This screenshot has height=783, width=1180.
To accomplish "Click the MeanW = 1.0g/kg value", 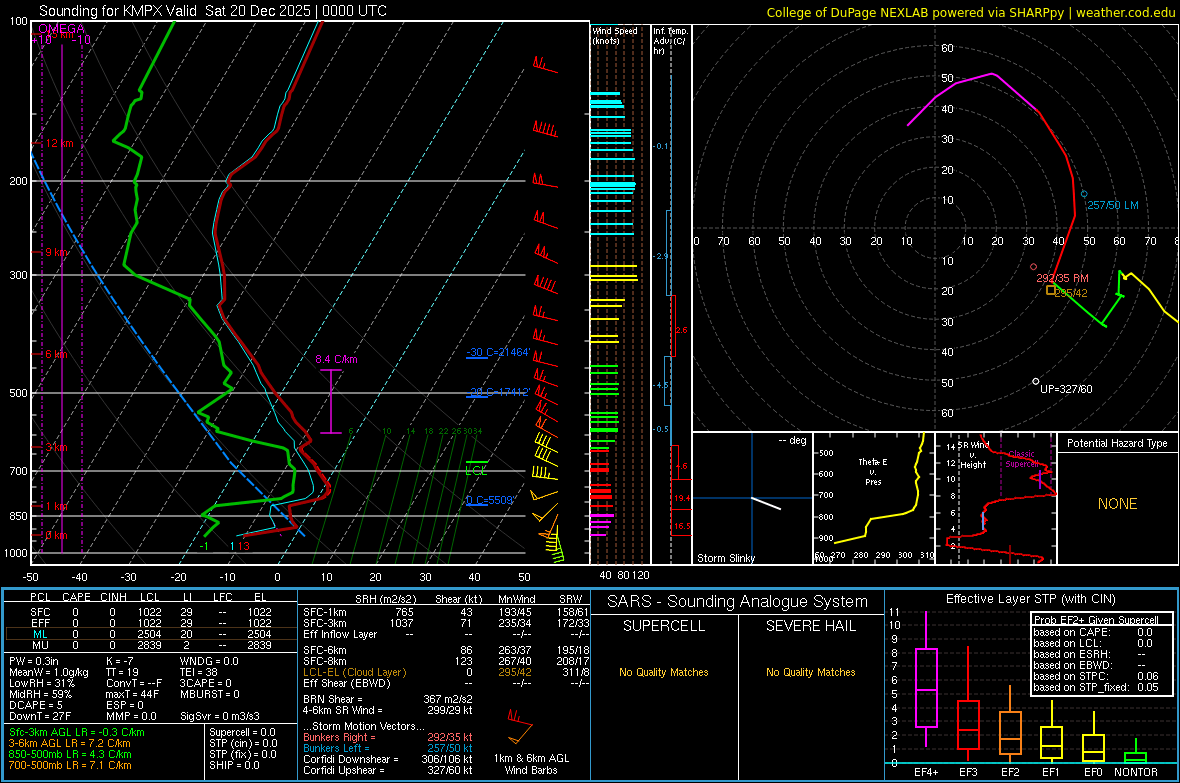I will (x=49, y=672).
